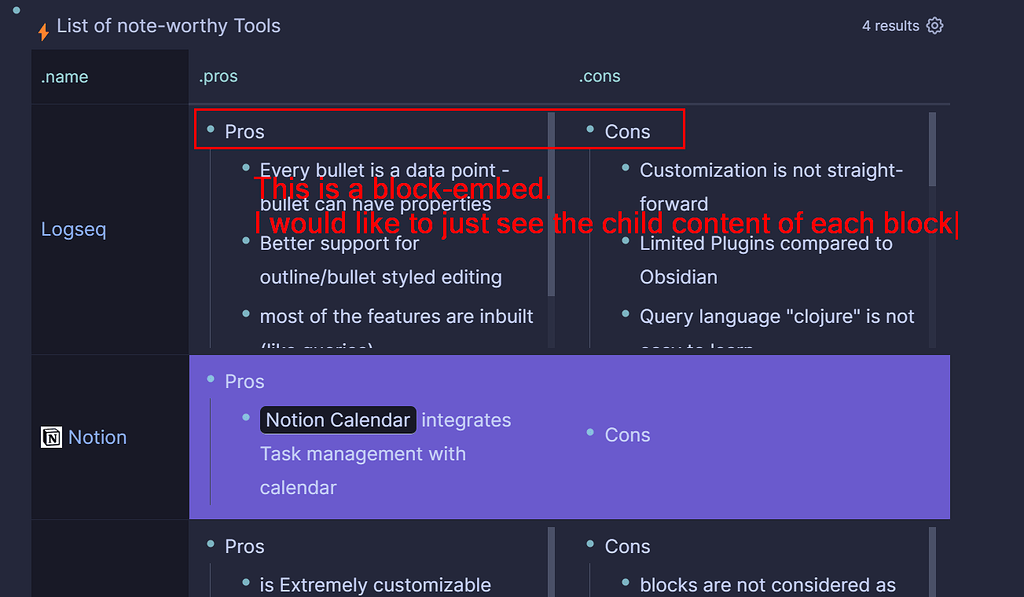Open the Notion page link
Screen dimensions: 1024x597
tap(98, 436)
